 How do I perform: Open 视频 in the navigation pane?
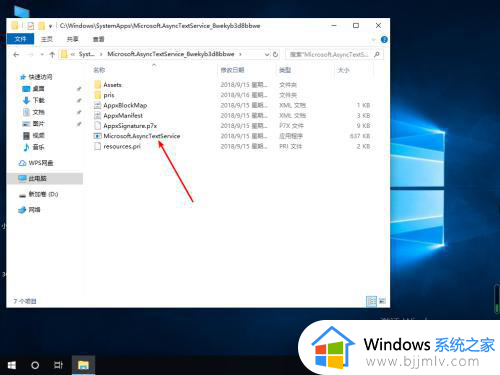38,135
